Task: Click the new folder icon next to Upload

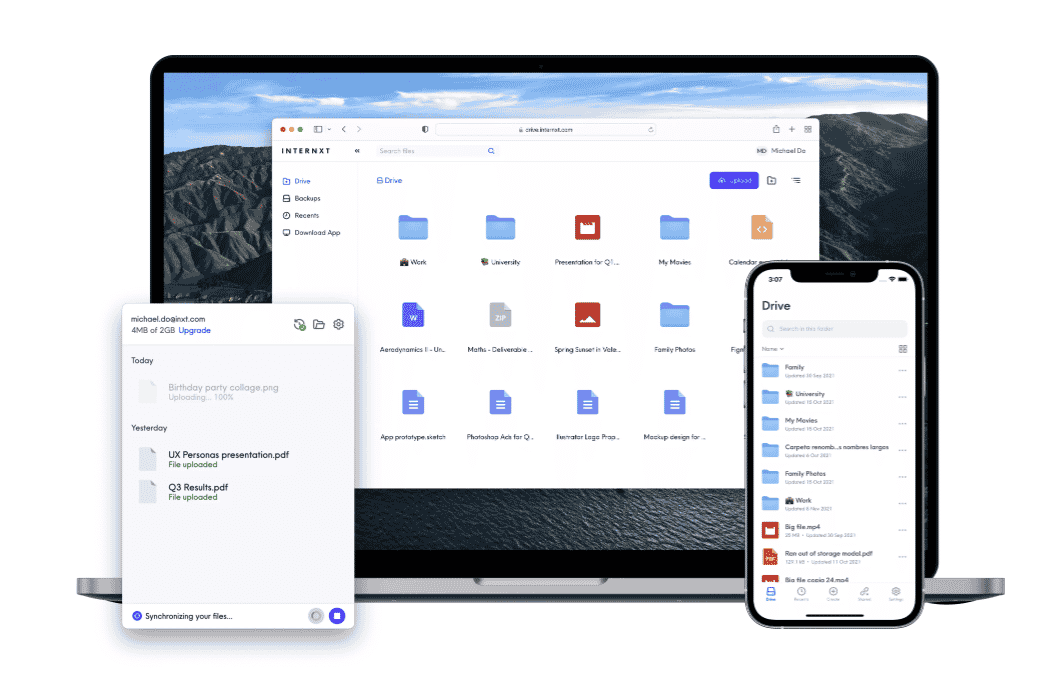Action: 771,180
